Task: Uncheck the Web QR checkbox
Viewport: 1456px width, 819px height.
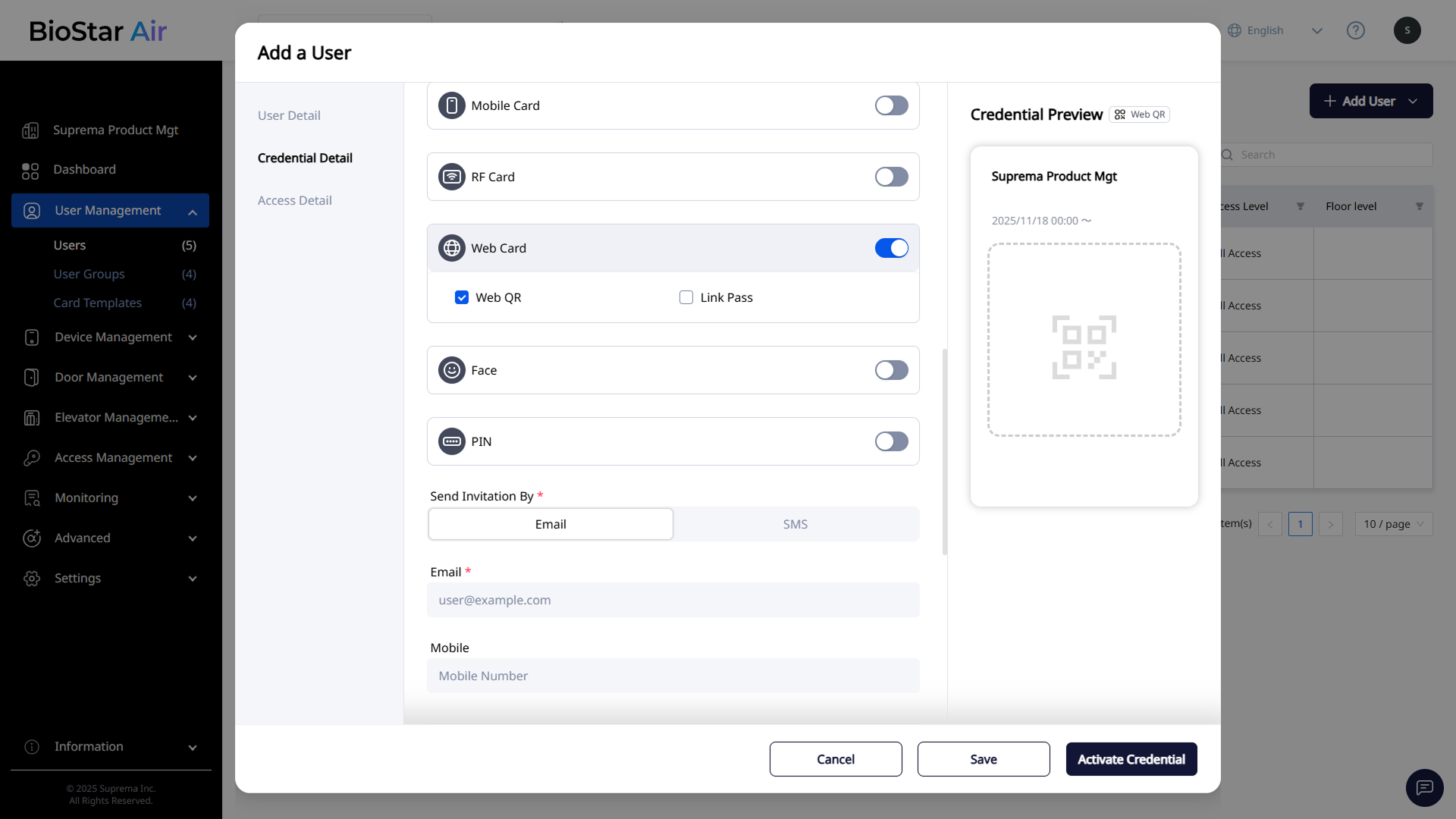Action: tap(462, 297)
